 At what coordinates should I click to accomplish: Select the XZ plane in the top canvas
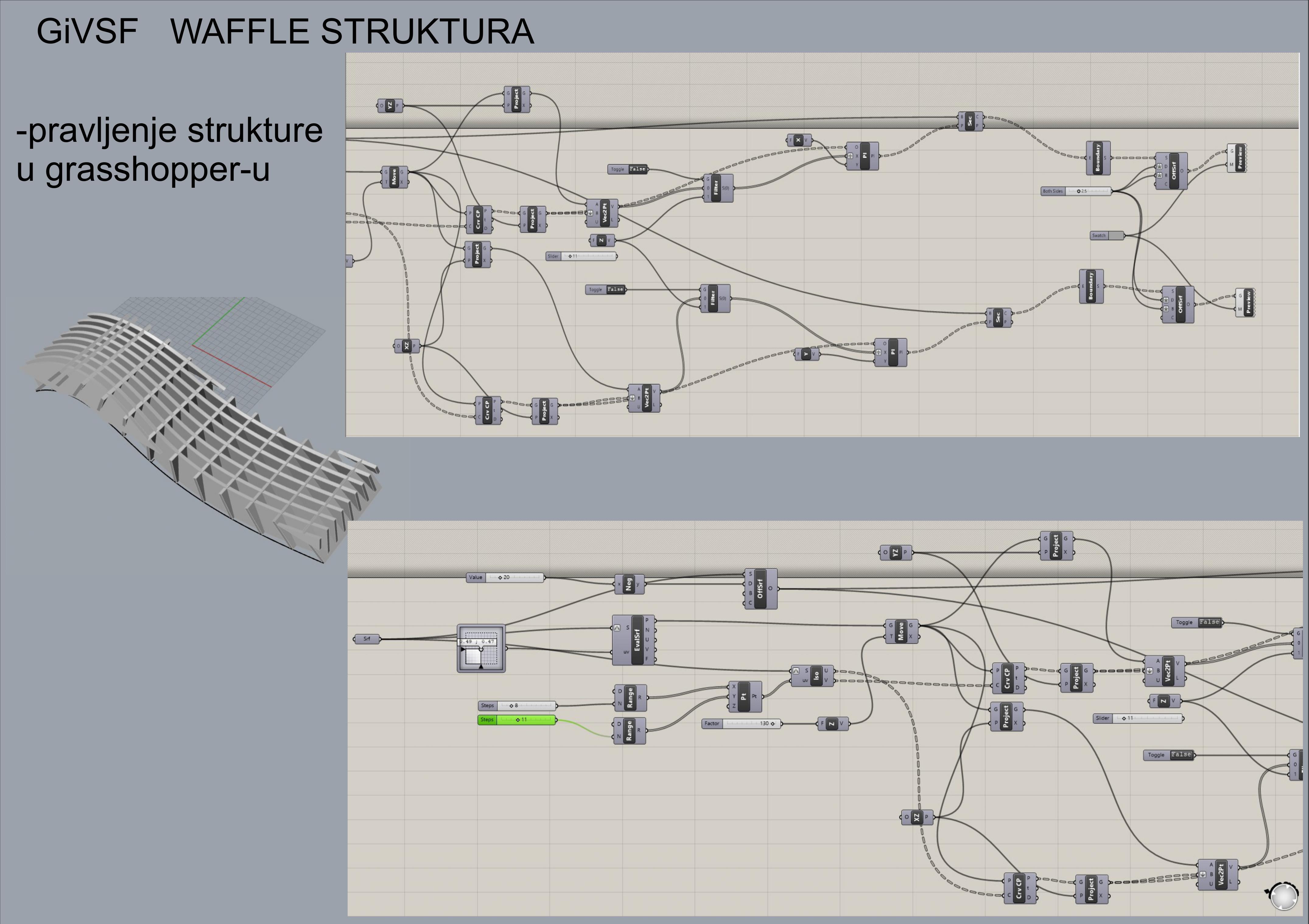pos(407,346)
